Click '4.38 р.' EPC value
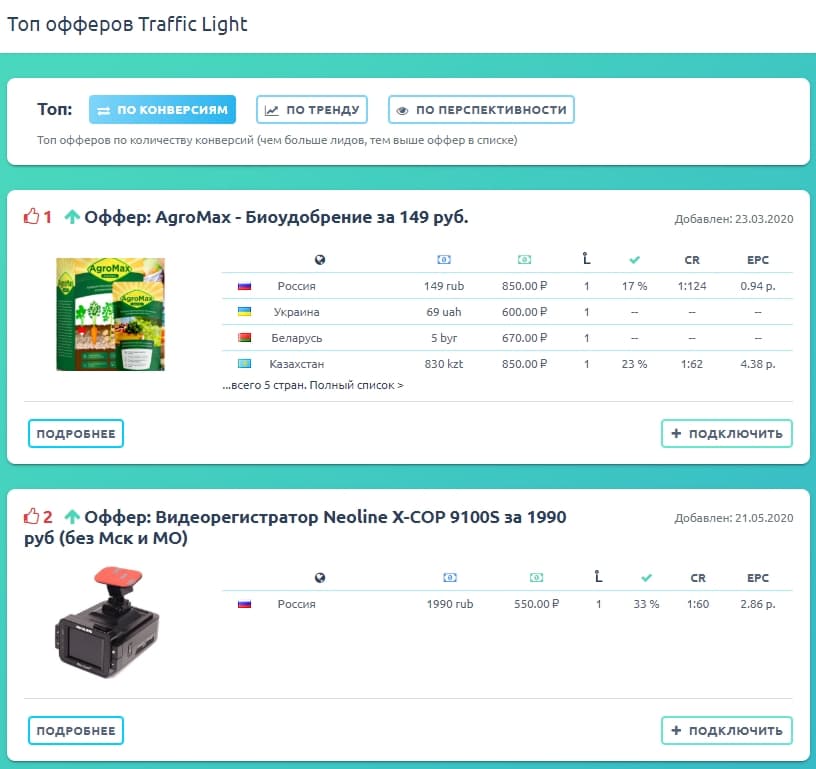The height and width of the screenshot is (769, 816). tap(758, 364)
